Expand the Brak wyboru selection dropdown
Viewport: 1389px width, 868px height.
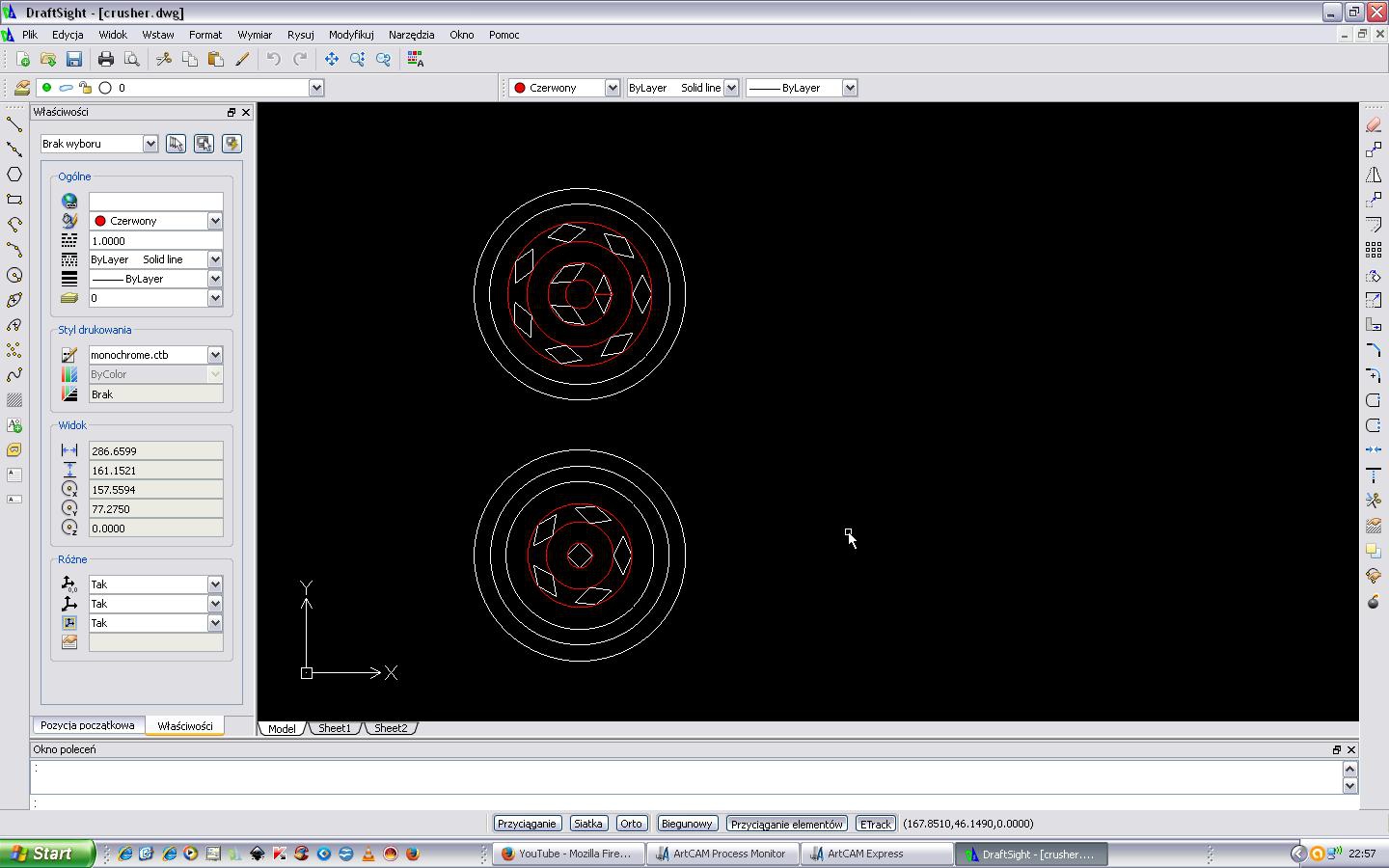pyautogui.click(x=98, y=144)
